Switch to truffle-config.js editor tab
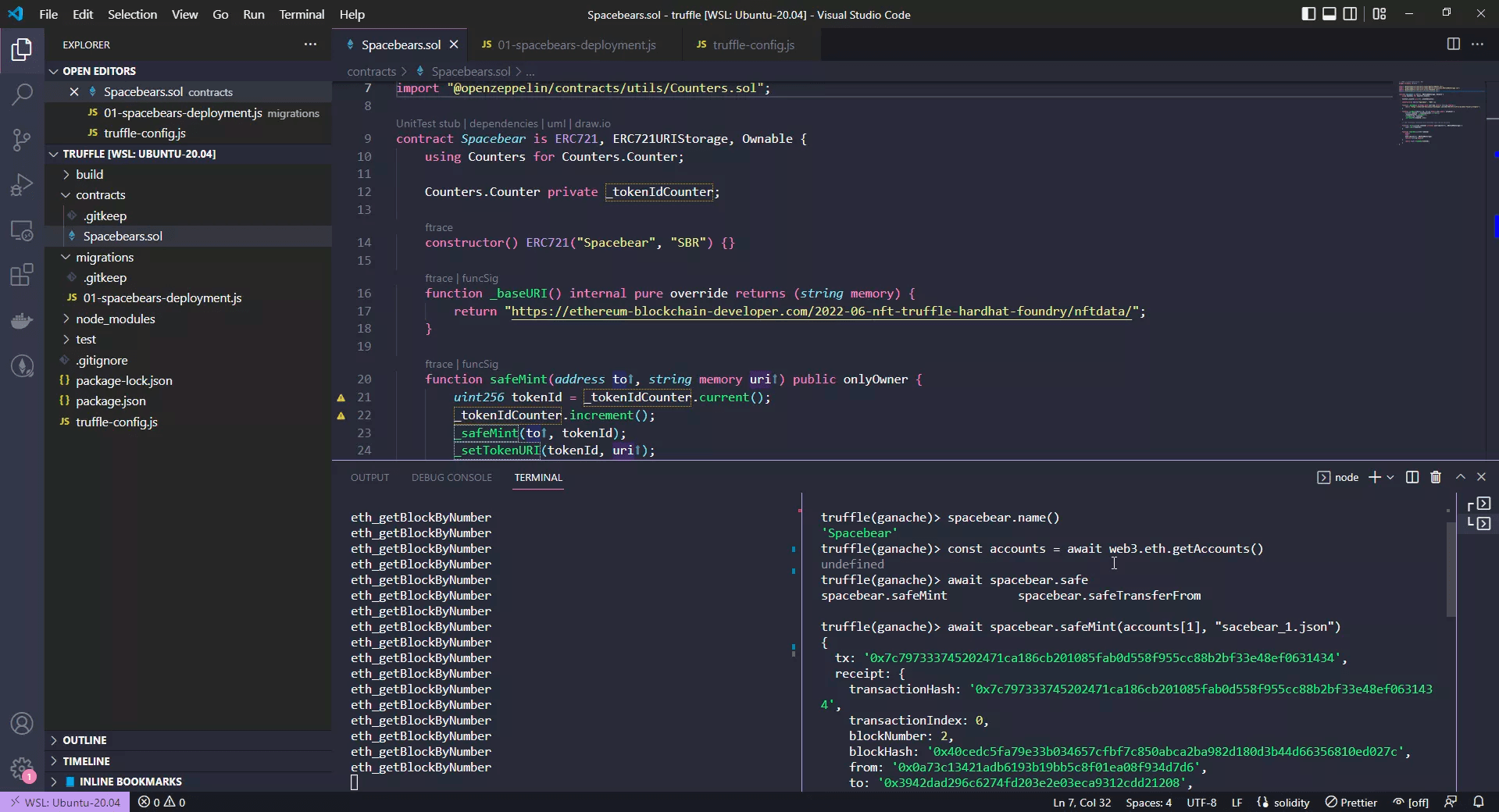Screen dimensions: 1499x812 click(753, 45)
